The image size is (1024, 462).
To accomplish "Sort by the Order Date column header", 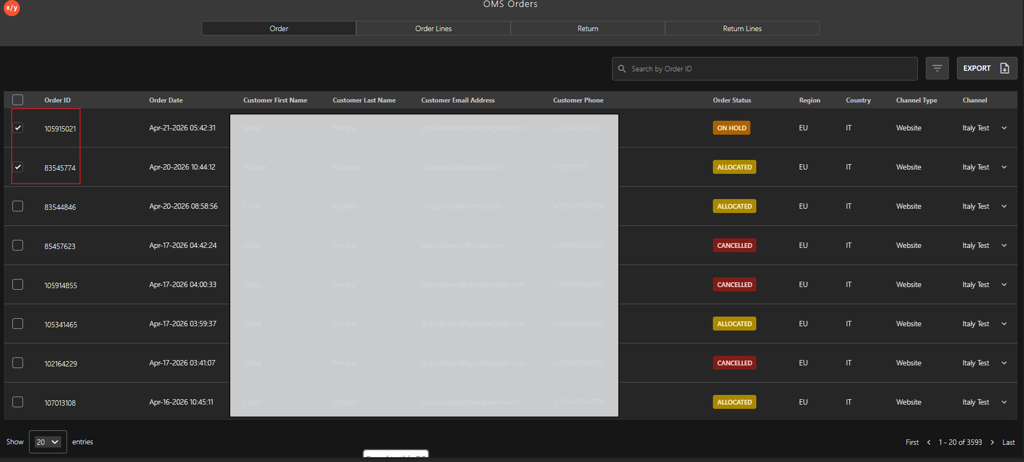I will point(166,100).
